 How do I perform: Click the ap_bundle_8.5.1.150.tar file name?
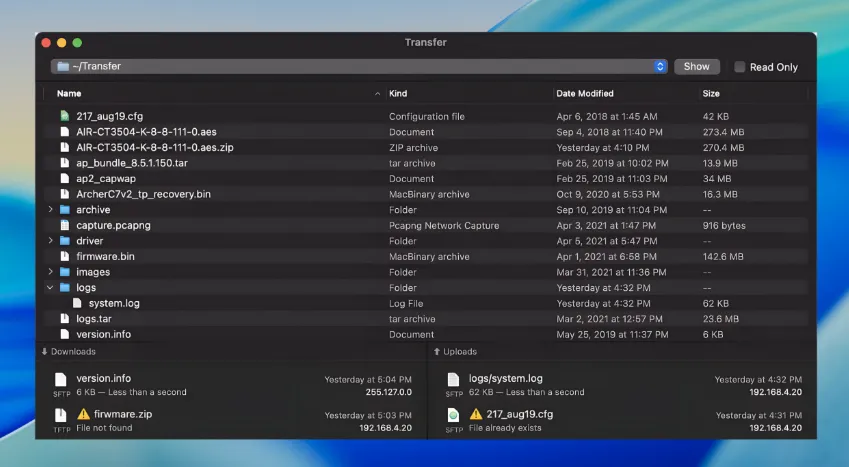pyautogui.click(x=132, y=163)
